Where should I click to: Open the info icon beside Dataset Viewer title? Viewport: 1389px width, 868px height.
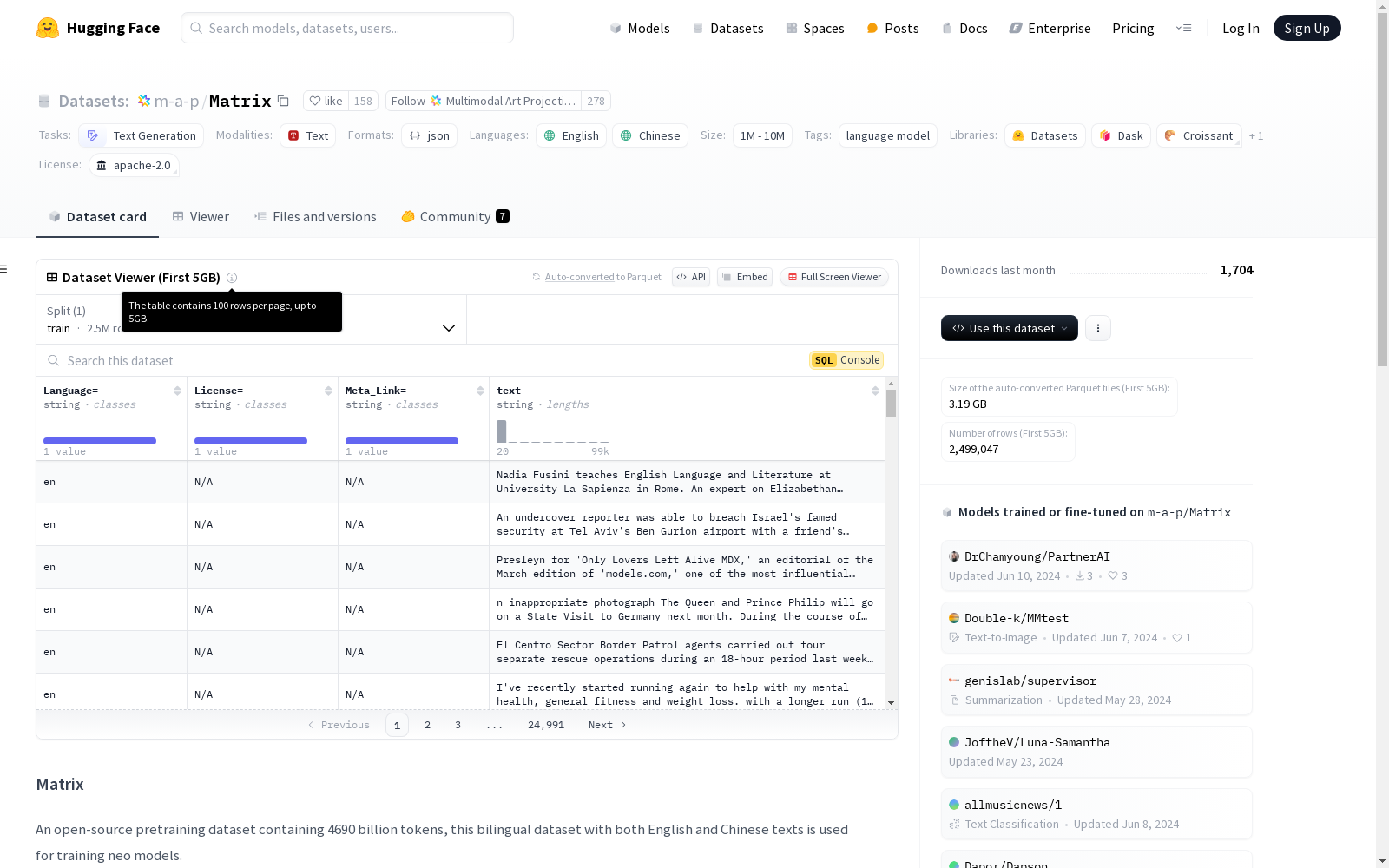tap(232, 278)
